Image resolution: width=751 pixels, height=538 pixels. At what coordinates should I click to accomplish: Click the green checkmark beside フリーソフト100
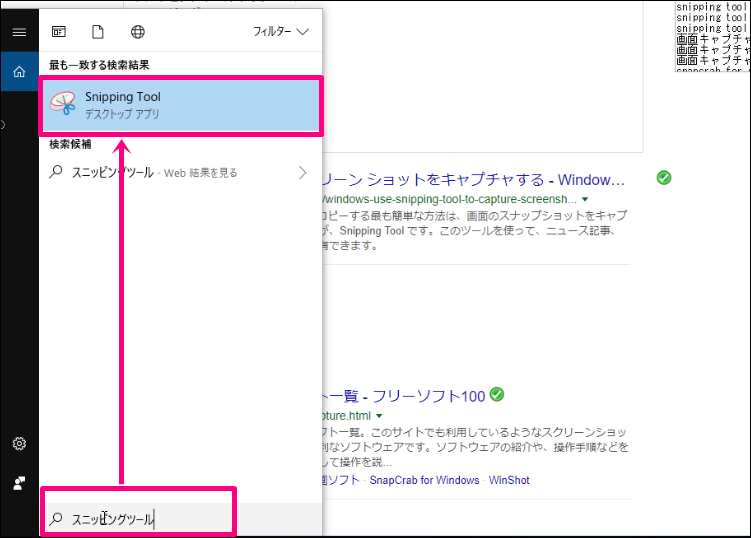click(x=497, y=394)
